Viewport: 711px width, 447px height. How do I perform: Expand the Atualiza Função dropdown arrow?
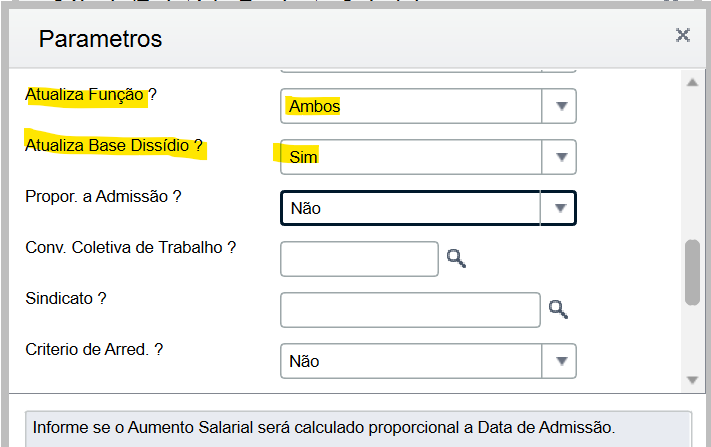pyautogui.click(x=560, y=106)
